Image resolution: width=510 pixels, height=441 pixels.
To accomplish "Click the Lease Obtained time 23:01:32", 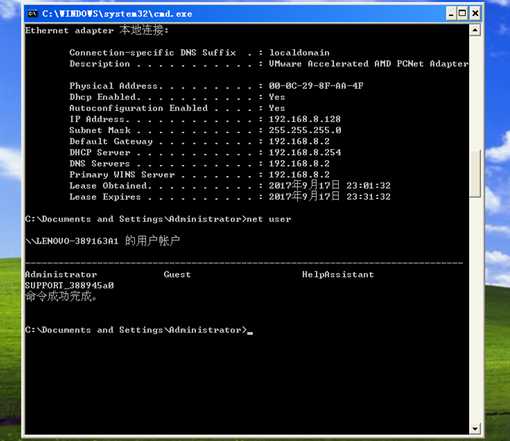I will click(x=368, y=185).
